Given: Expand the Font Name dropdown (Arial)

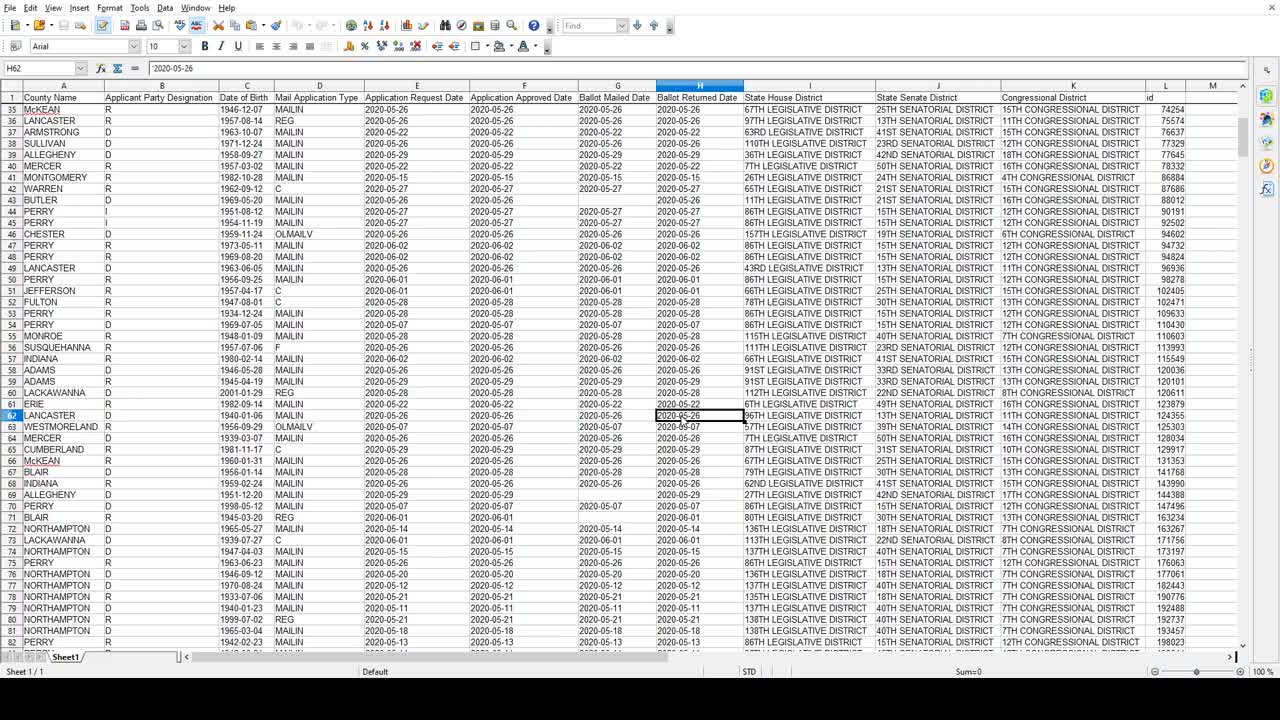Looking at the screenshot, I should click(134, 46).
